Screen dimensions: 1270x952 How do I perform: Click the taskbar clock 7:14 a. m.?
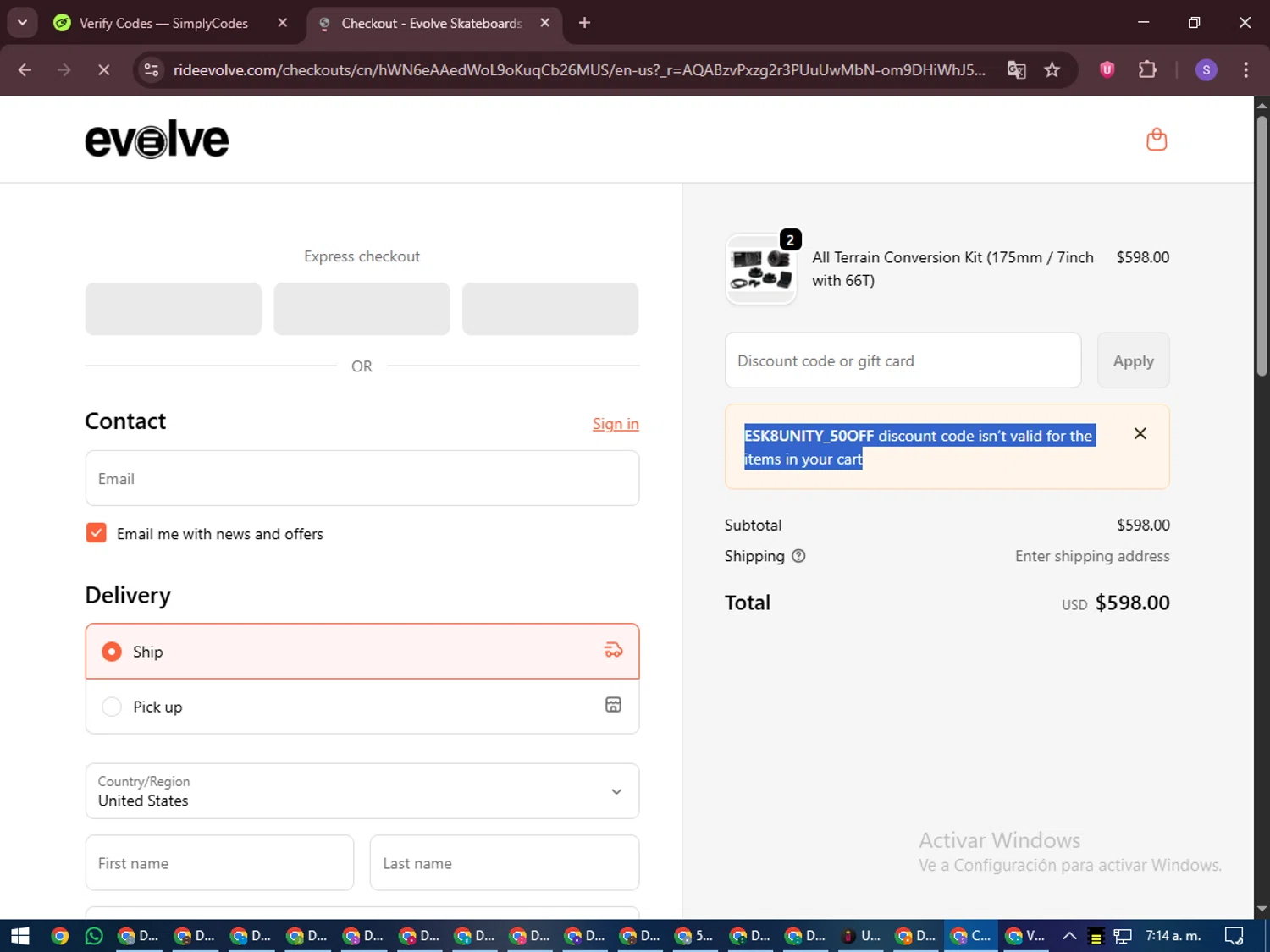tap(1173, 936)
